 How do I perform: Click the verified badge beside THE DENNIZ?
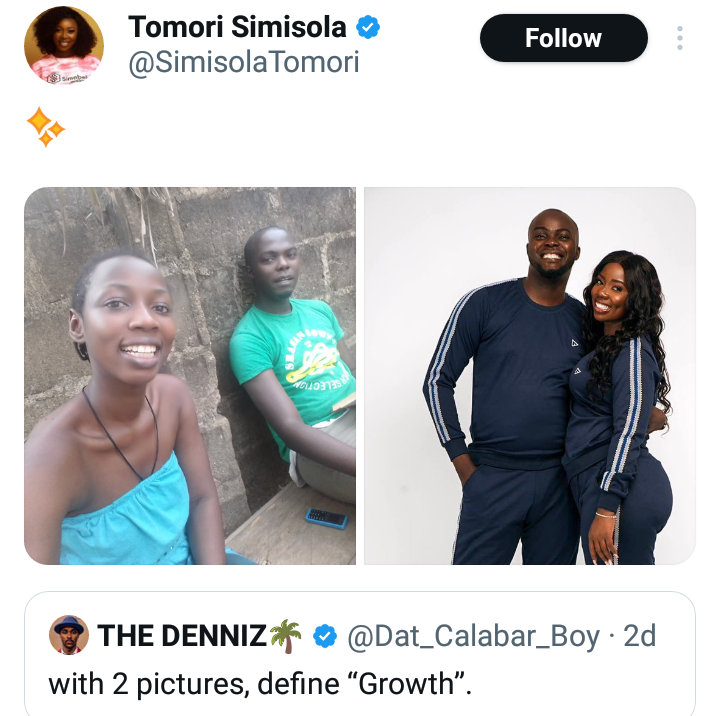point(325,635)
